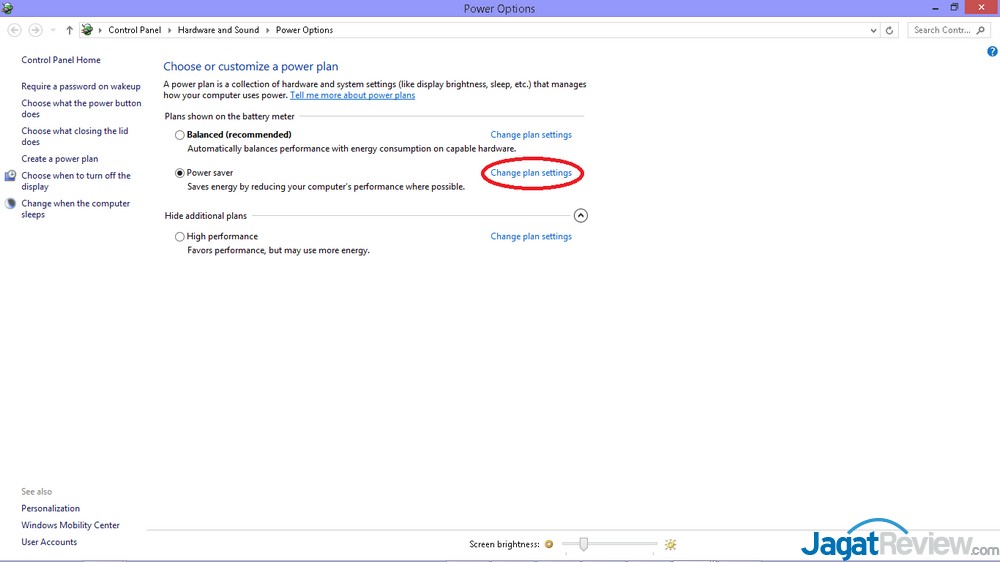Click the display turn-off monitor icon
Screen dimensions: 1000x562
10,176
